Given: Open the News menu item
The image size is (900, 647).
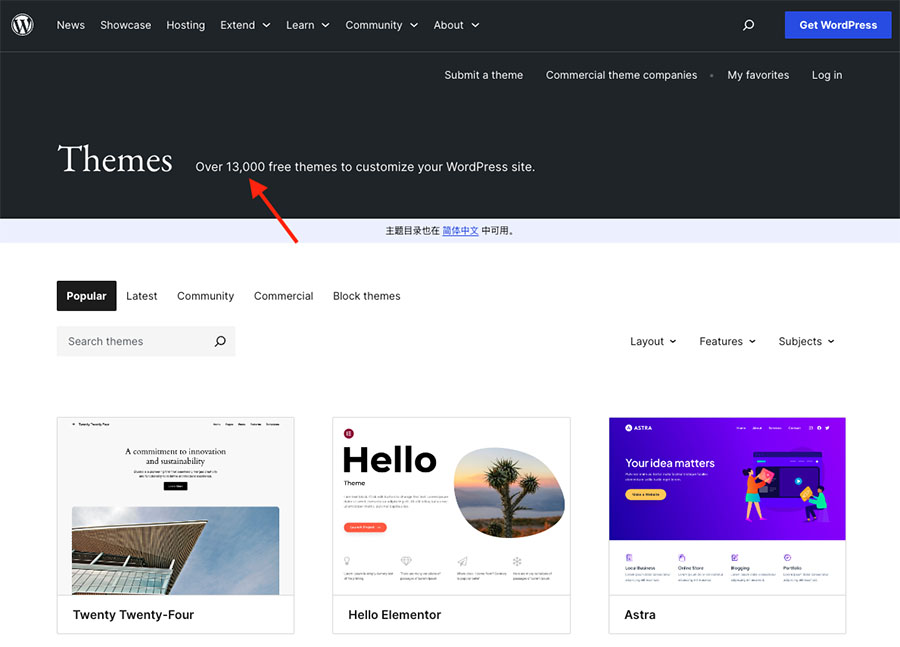Looking at the screenshot, I should pyautogui.click(x=71, y=25).
